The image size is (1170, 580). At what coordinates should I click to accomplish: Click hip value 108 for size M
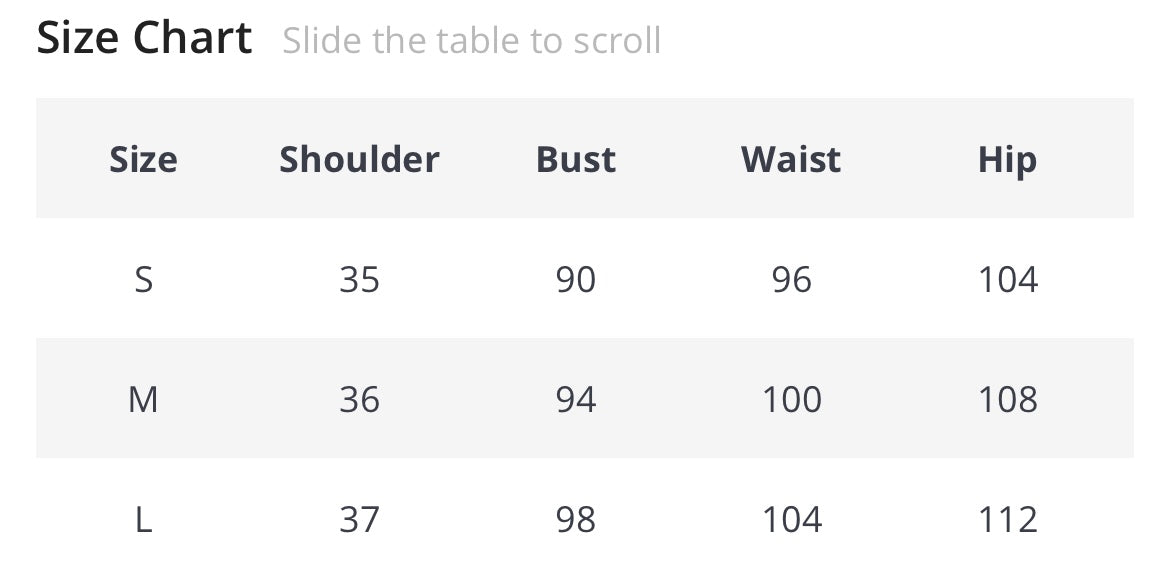click(1007, 399)
